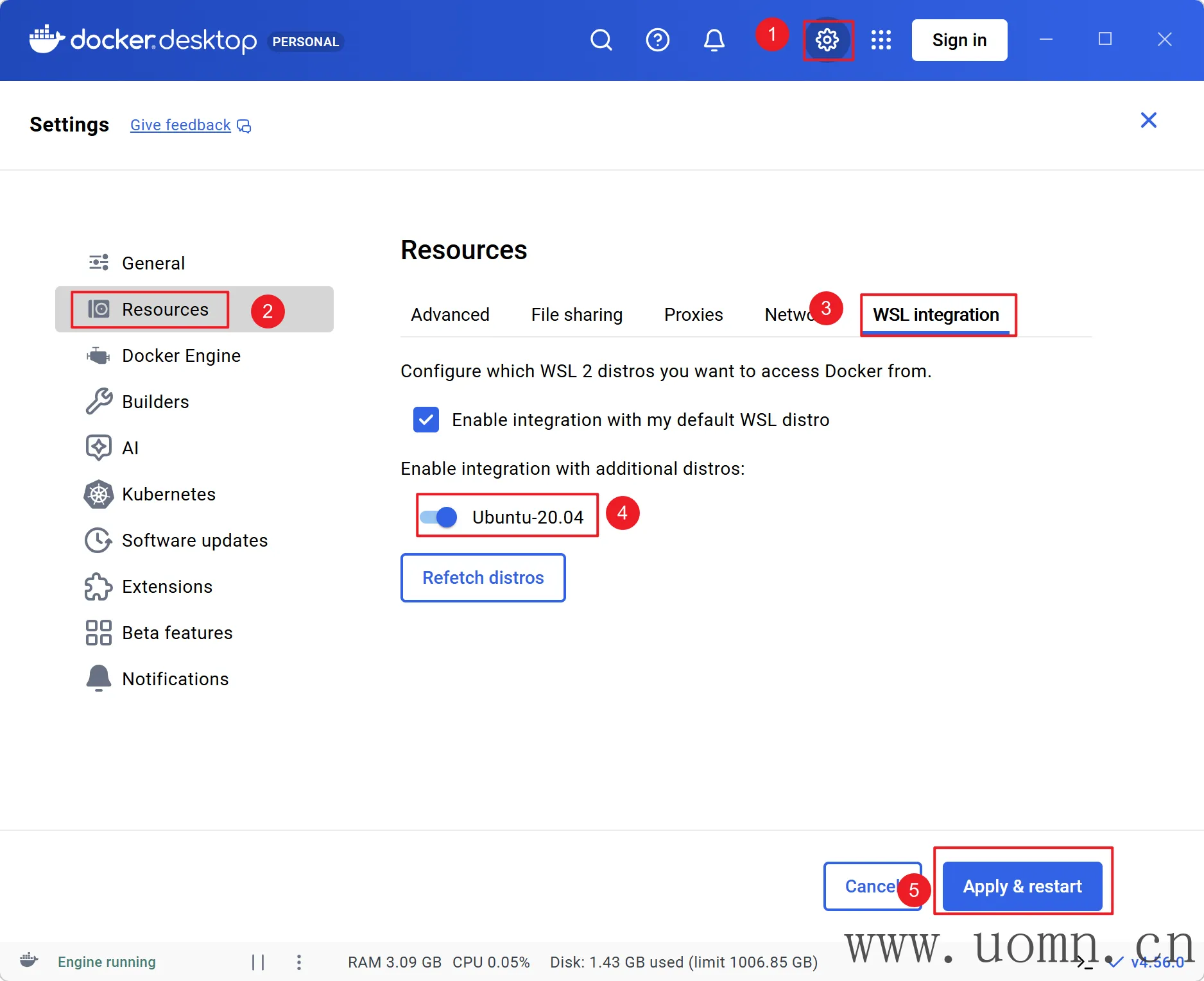Open the Give feedback link
This screenshot has width=1204, height=981.
tap(180, 125)
